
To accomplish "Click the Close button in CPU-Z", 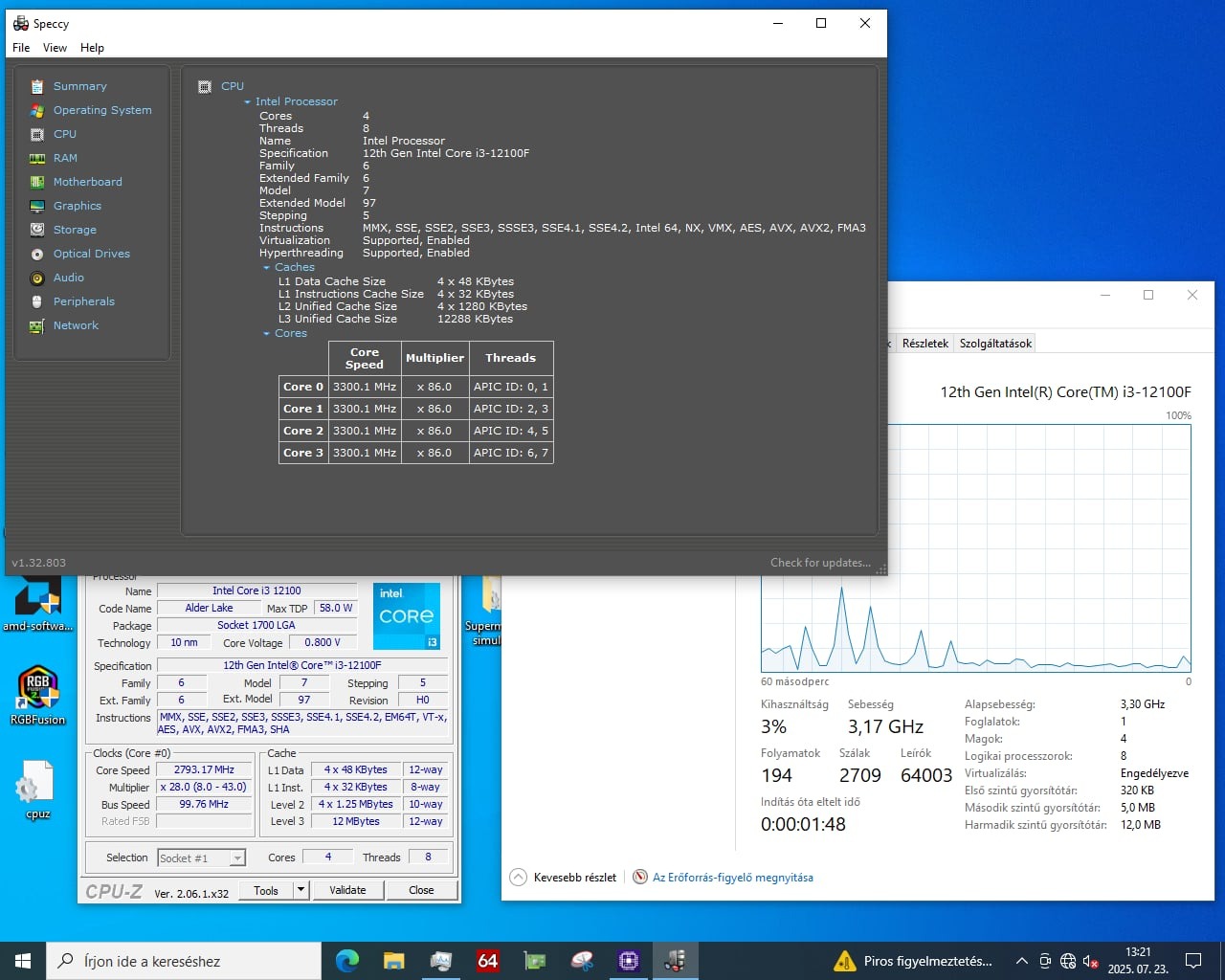I will (x=421, y=890).
